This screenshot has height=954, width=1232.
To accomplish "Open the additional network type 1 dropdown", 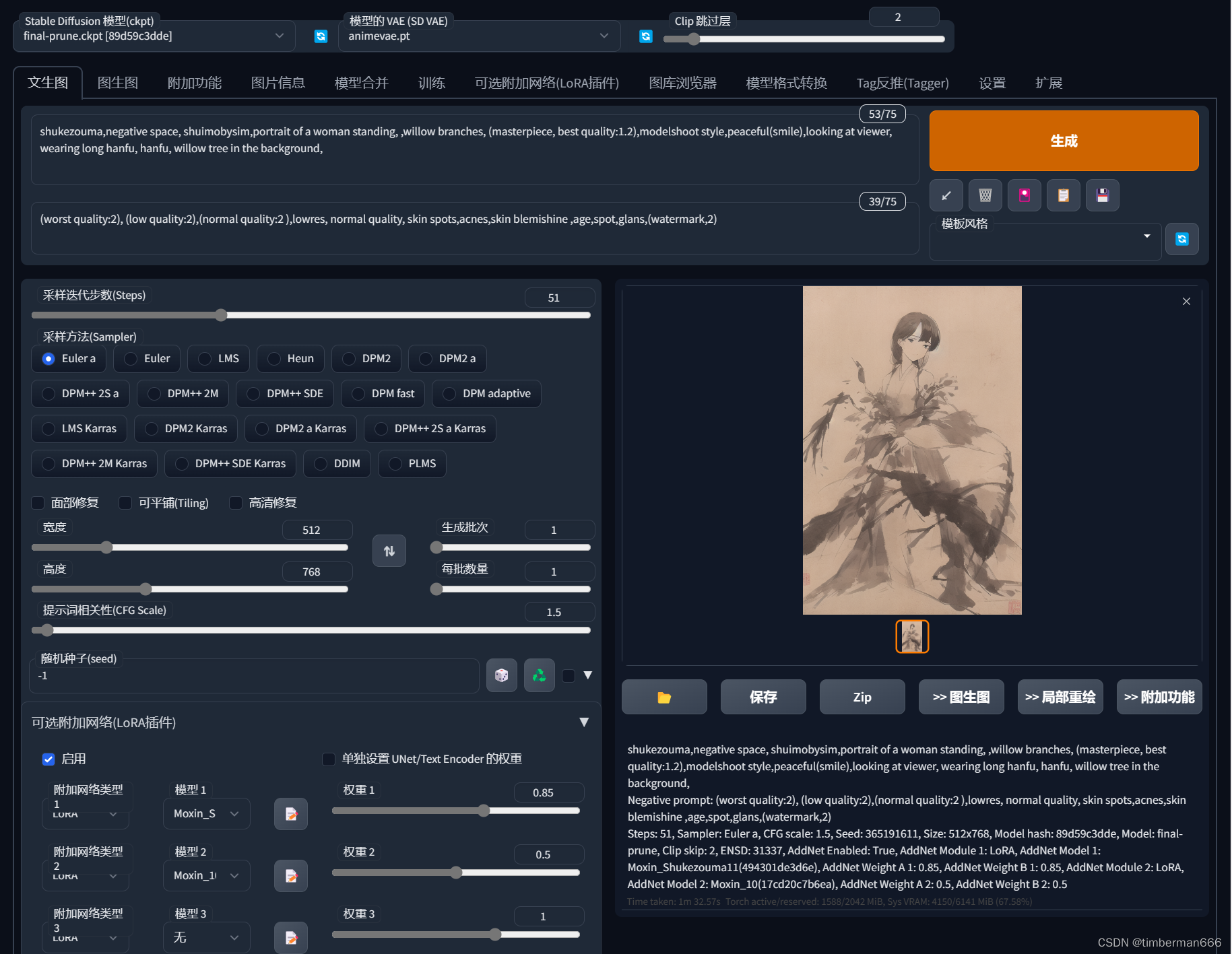I will click(86, 814).
